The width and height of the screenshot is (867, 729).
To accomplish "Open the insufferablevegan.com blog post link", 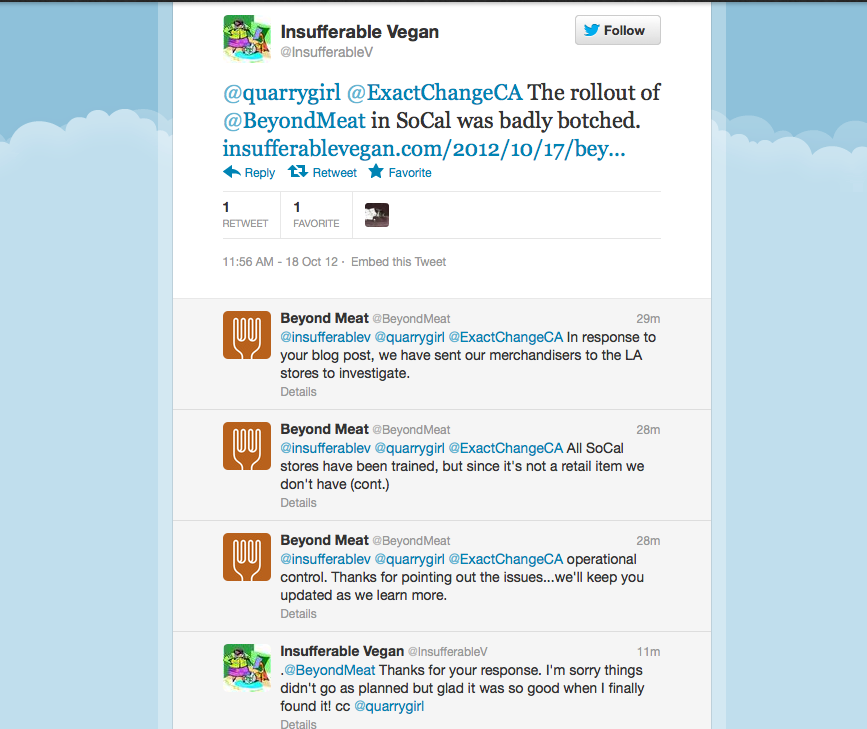I will pyautogui.click(x=424, y=149).
